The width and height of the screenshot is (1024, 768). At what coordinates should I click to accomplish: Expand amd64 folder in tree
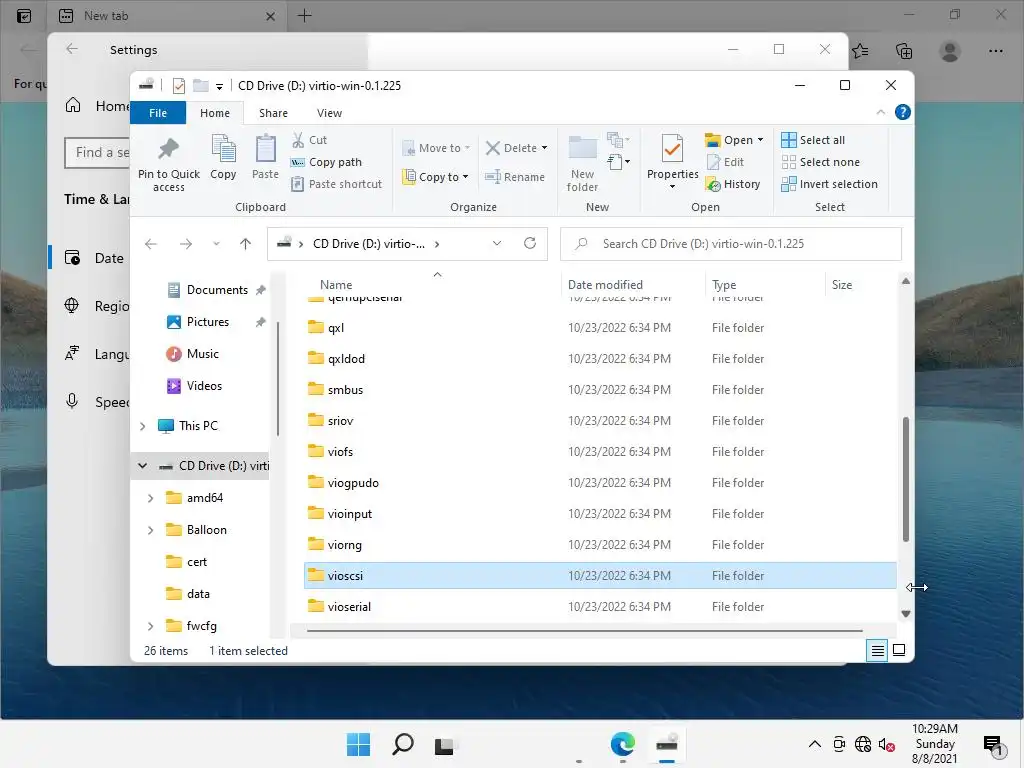click(x=150, y=498)
